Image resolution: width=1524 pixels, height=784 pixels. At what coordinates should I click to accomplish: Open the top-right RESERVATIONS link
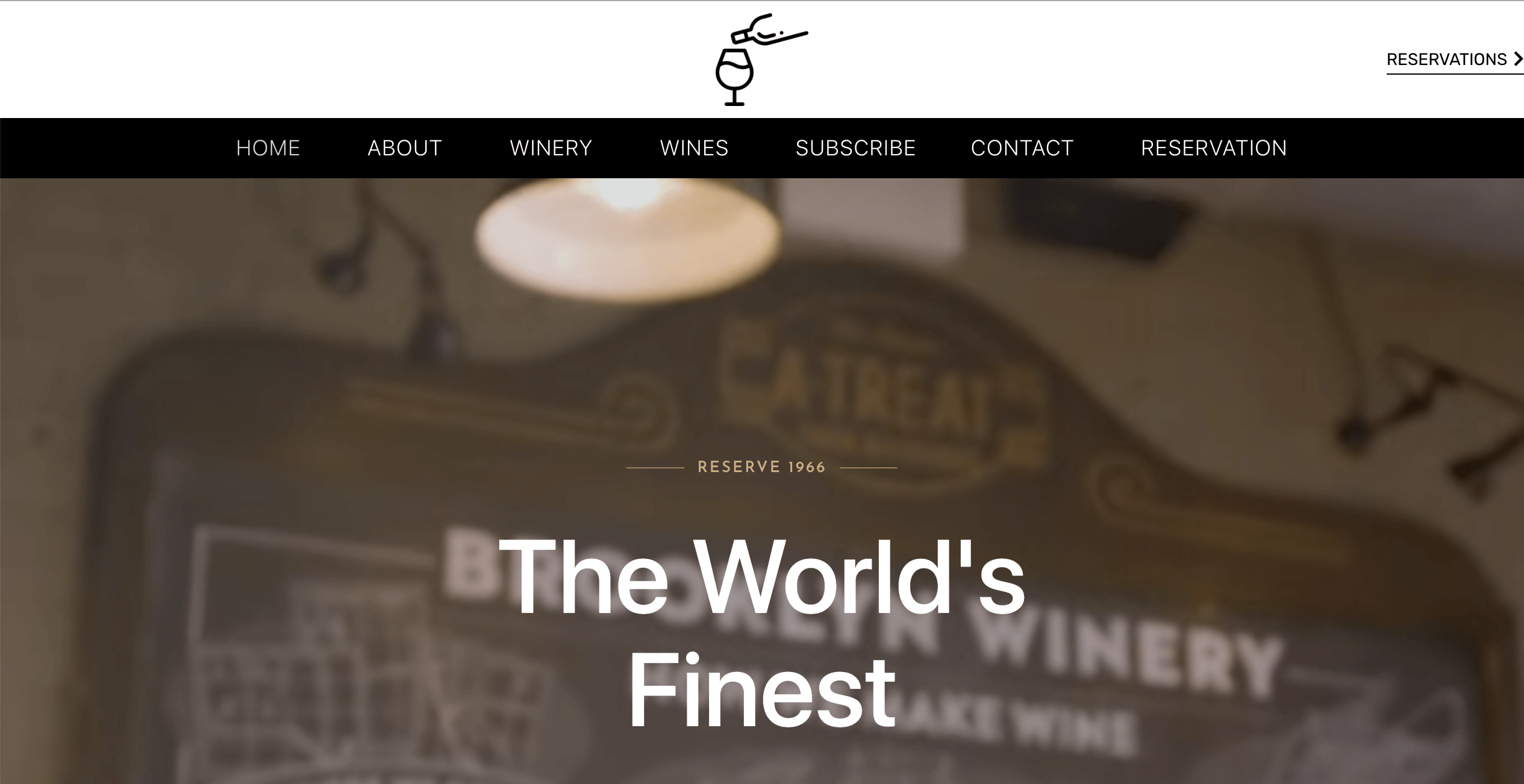[1455, 60]
